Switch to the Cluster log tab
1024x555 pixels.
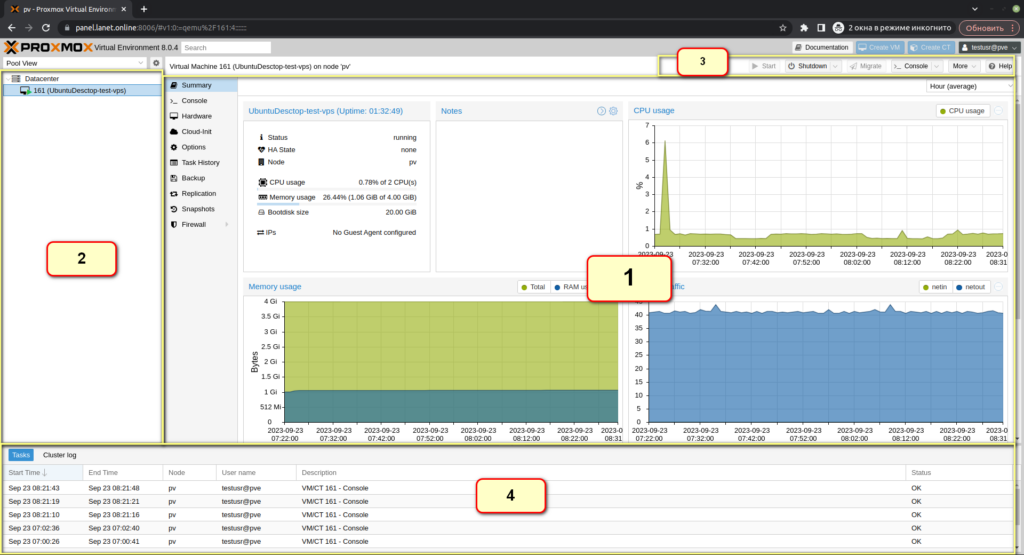click(60, 455)
